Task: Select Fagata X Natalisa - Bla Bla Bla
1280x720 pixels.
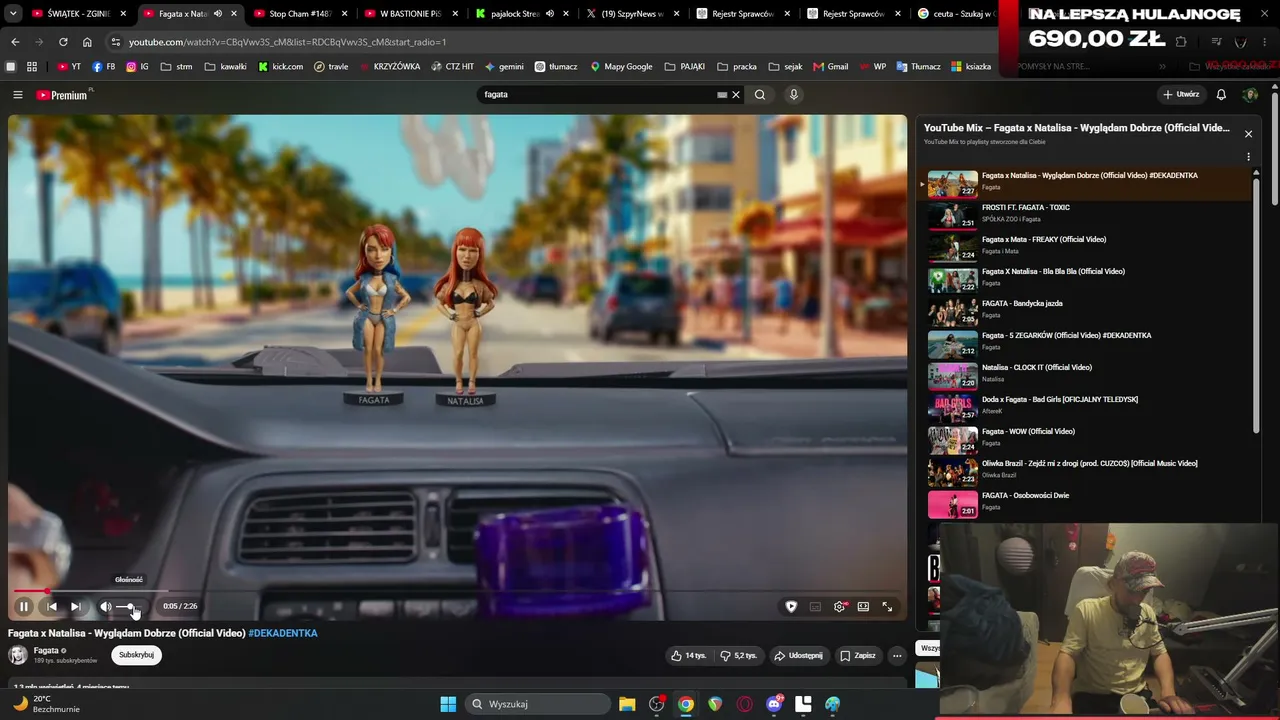Action: (x=1086, y=280)
